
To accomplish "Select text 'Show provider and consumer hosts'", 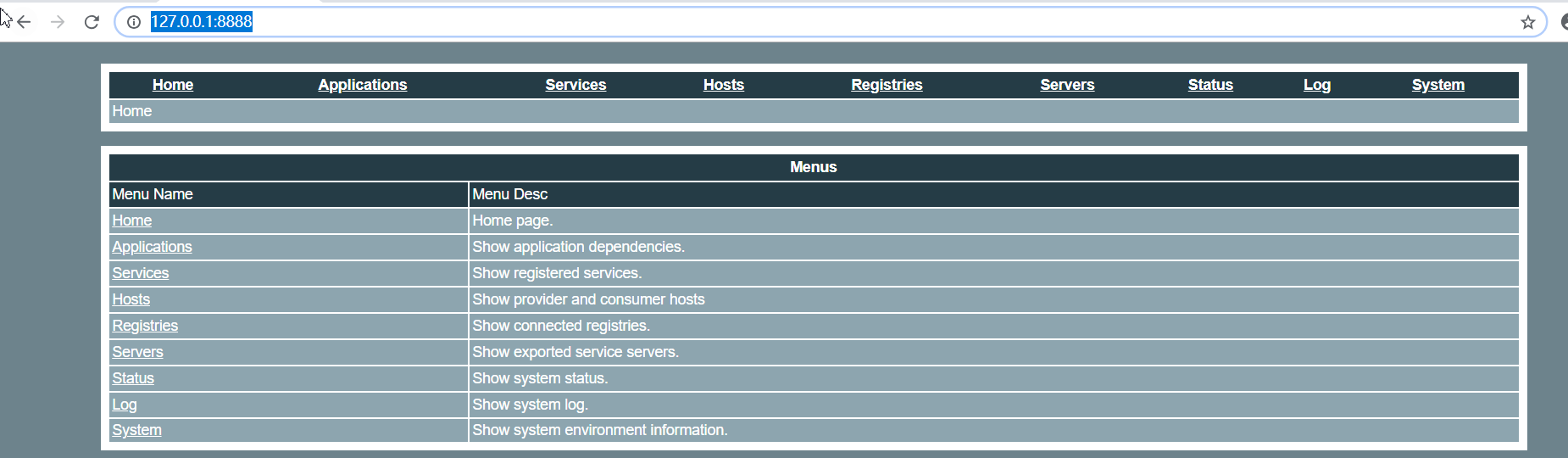I will (589, 299).
